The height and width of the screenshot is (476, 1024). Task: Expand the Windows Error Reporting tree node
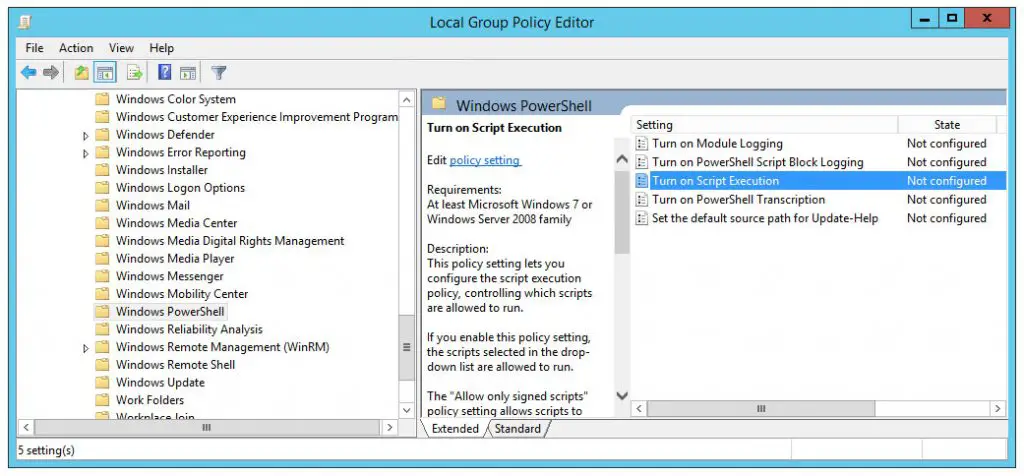[86, 153]
